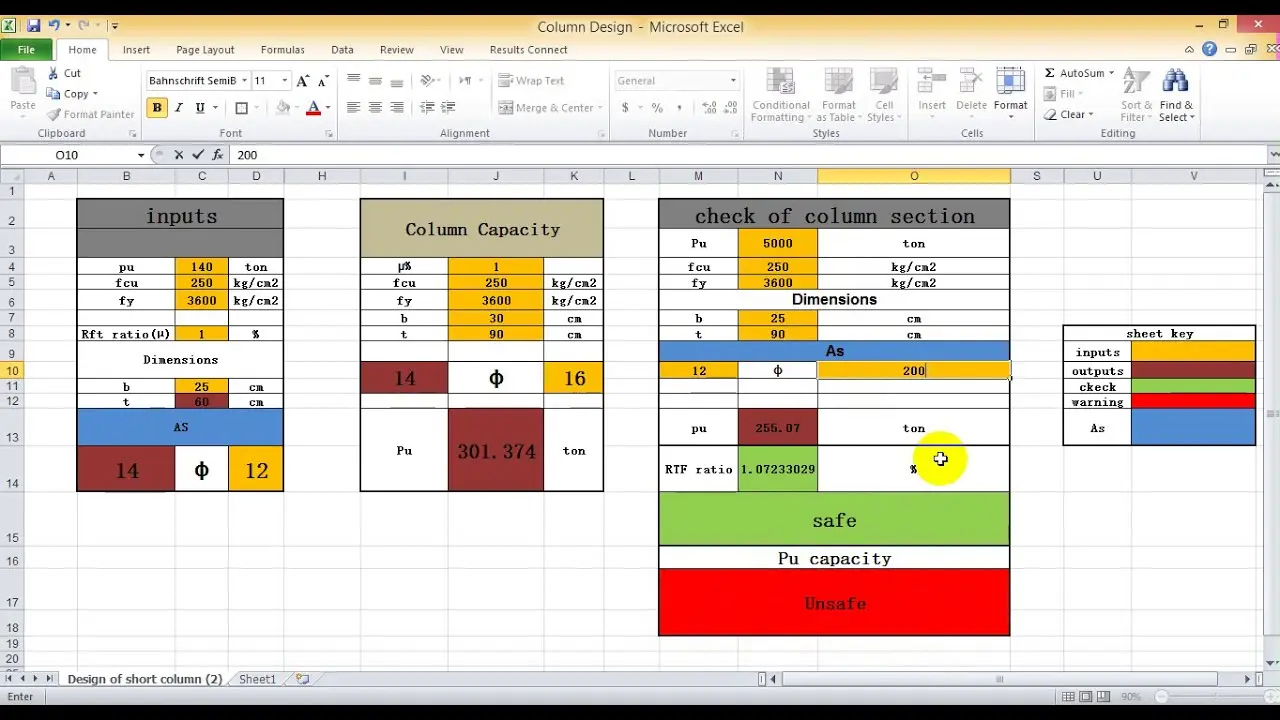This screenshot has height=720, width=1280.
Task: Click the AutoSum button
Action: pyautogui.click(x=1076, y=73)
